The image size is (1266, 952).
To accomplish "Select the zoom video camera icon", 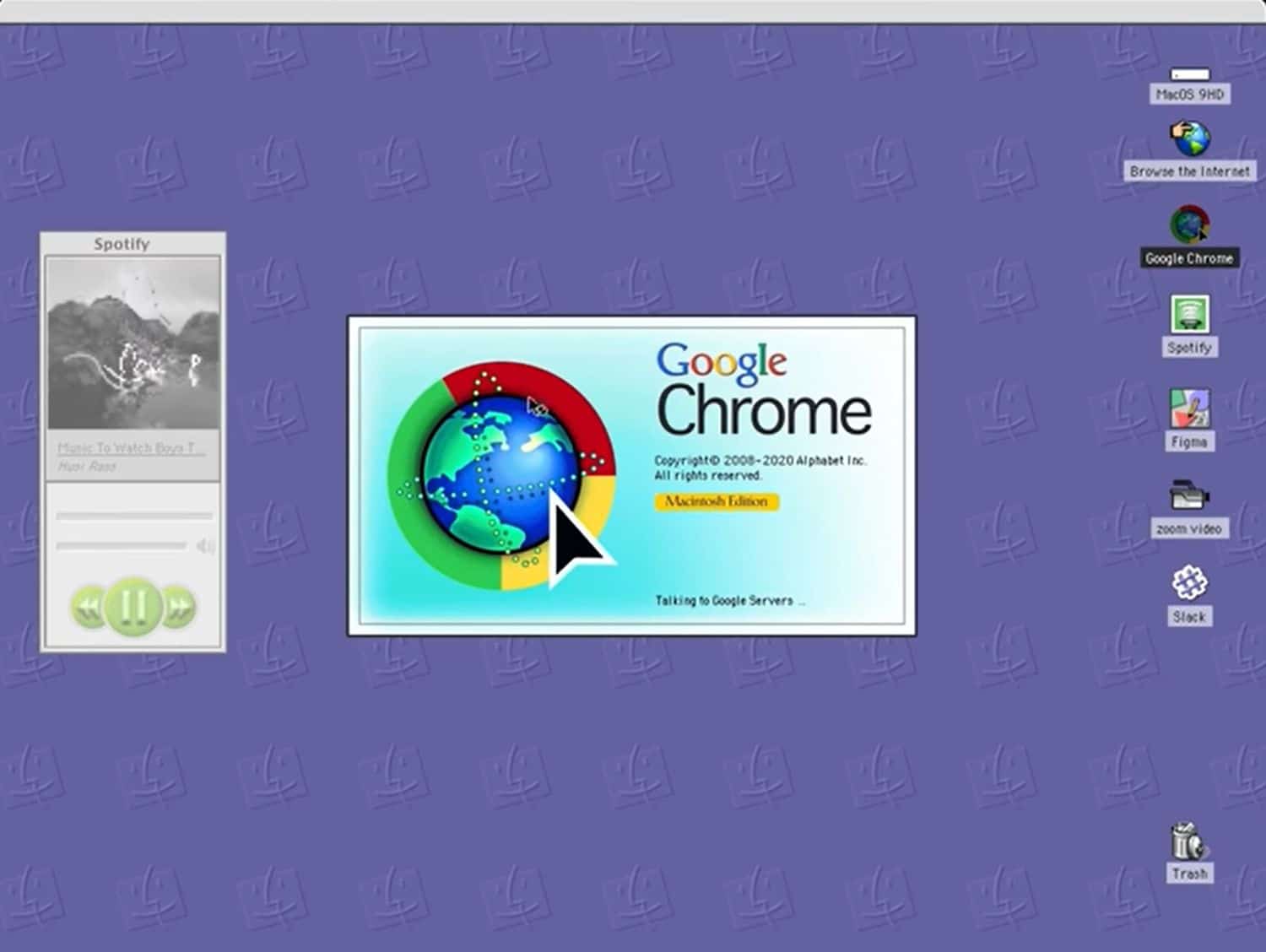I will (x=1188, y=495).
